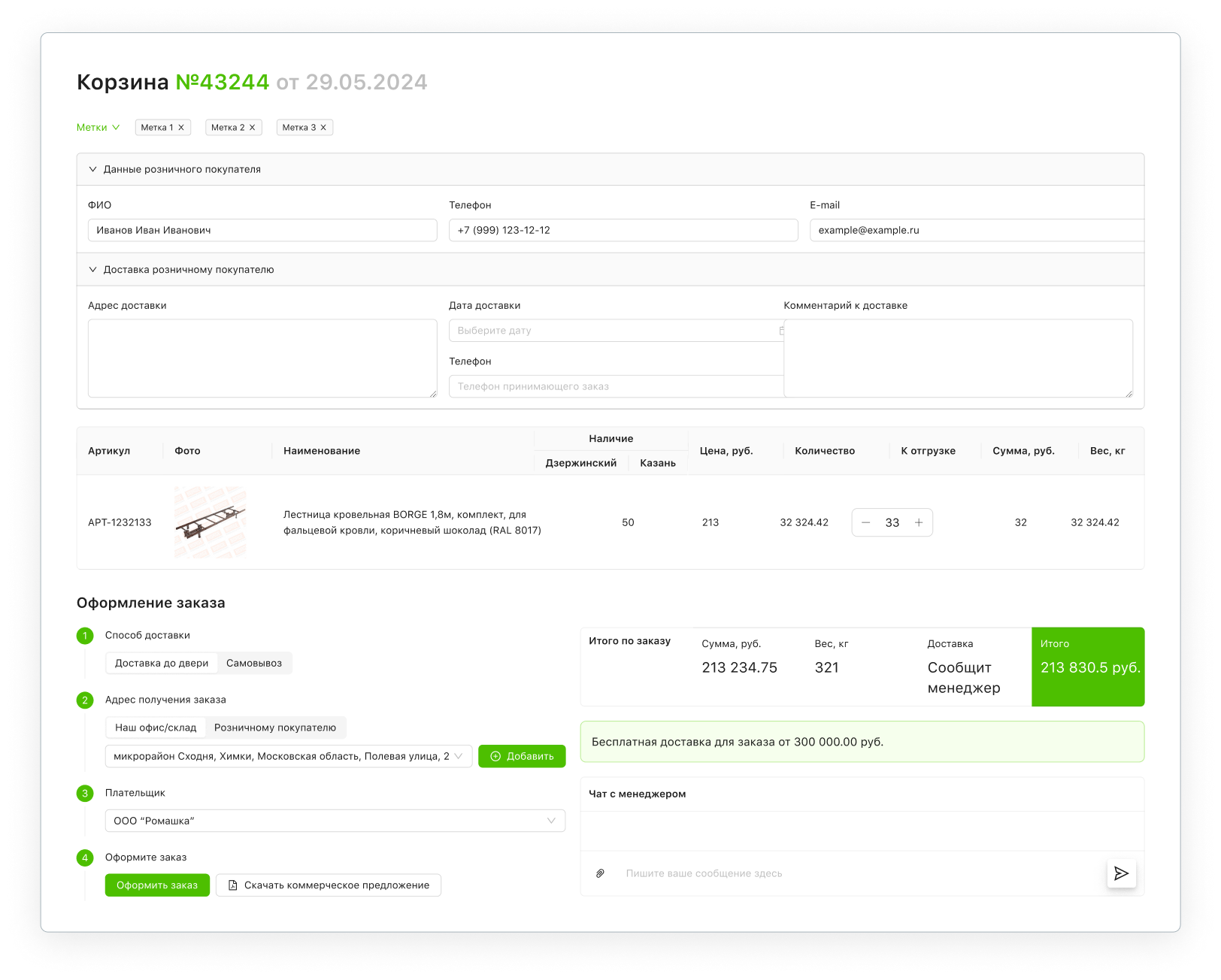Open the Плательщик ООО Ромашка dropdown
Viewport: 1221px width, 980px height.
[x=335, y=821]
